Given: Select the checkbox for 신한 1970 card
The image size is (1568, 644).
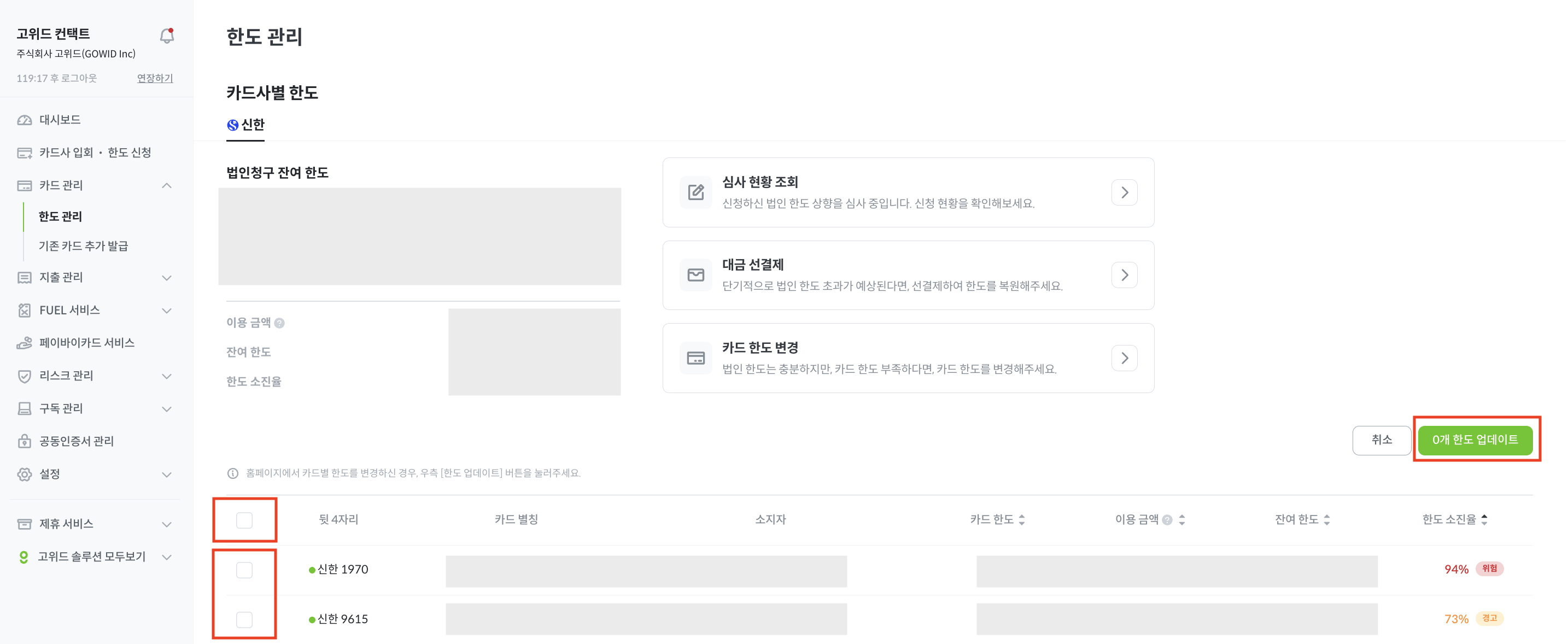Looking at the screenshot, I should pyautogui.click(x=244, y=570).
